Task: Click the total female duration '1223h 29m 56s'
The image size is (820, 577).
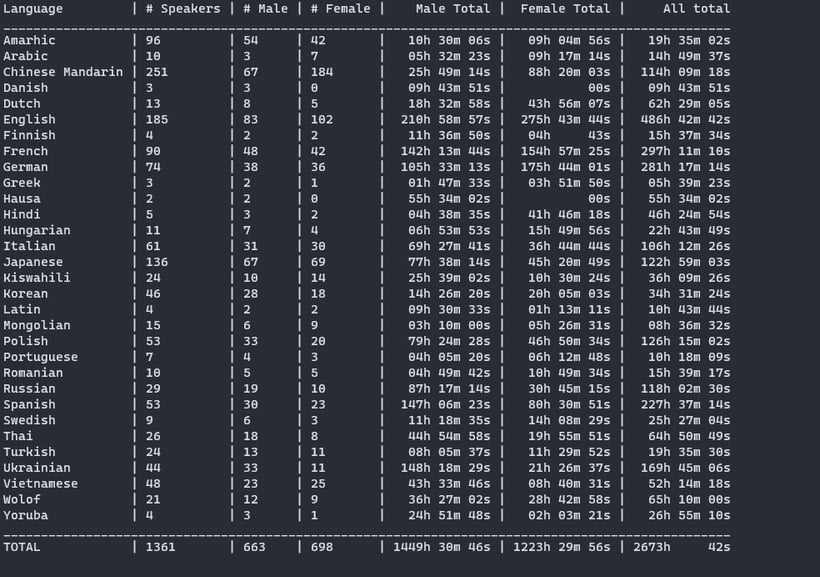Action: (x=562, y=547)
